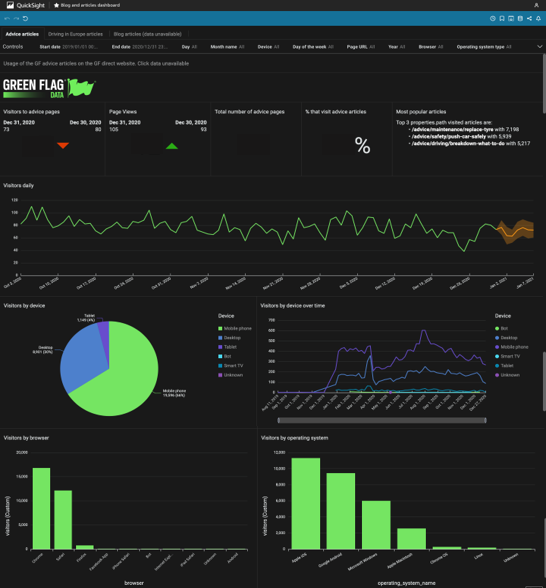The width and height of the screenshot is (546, 588).
Task: Toggle Desktop in pie chart legend
Action: [230, 338]
